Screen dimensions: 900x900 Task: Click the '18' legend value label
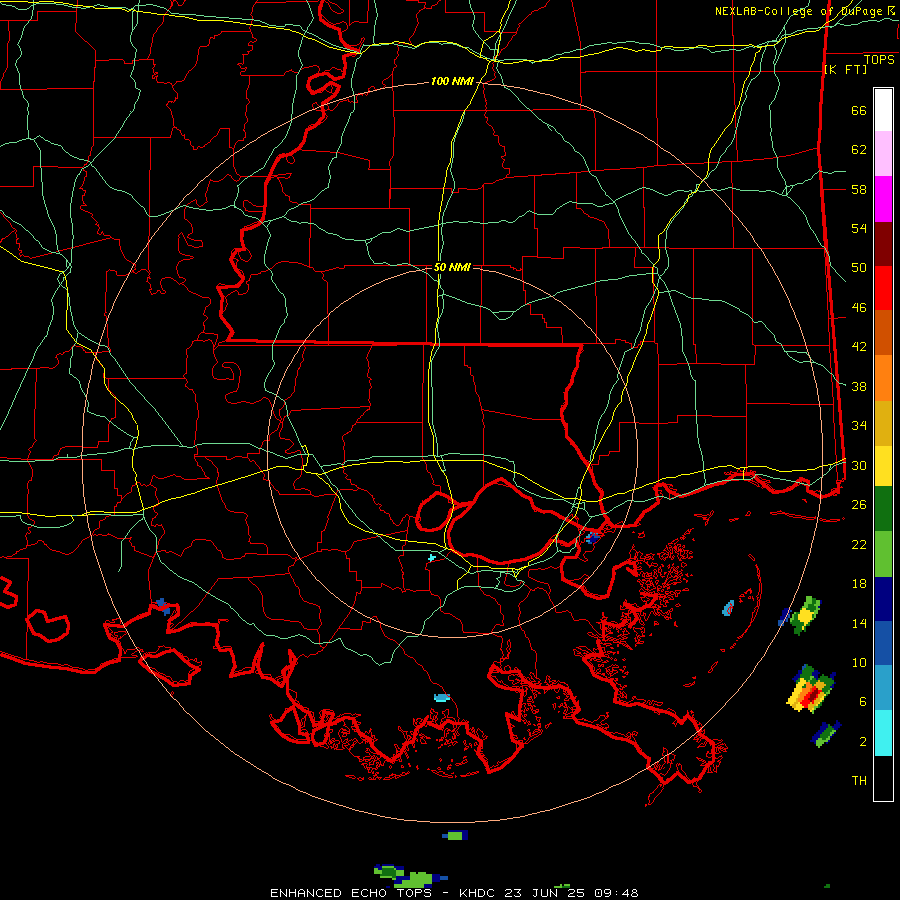click(859, 584)
